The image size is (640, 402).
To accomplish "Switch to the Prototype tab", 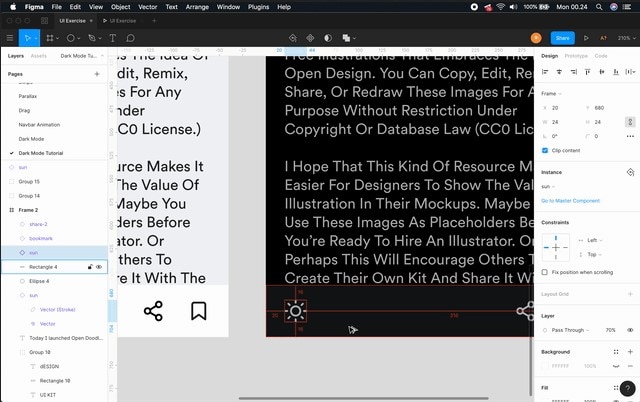I will pyautogui.click(x=576, y=56).
